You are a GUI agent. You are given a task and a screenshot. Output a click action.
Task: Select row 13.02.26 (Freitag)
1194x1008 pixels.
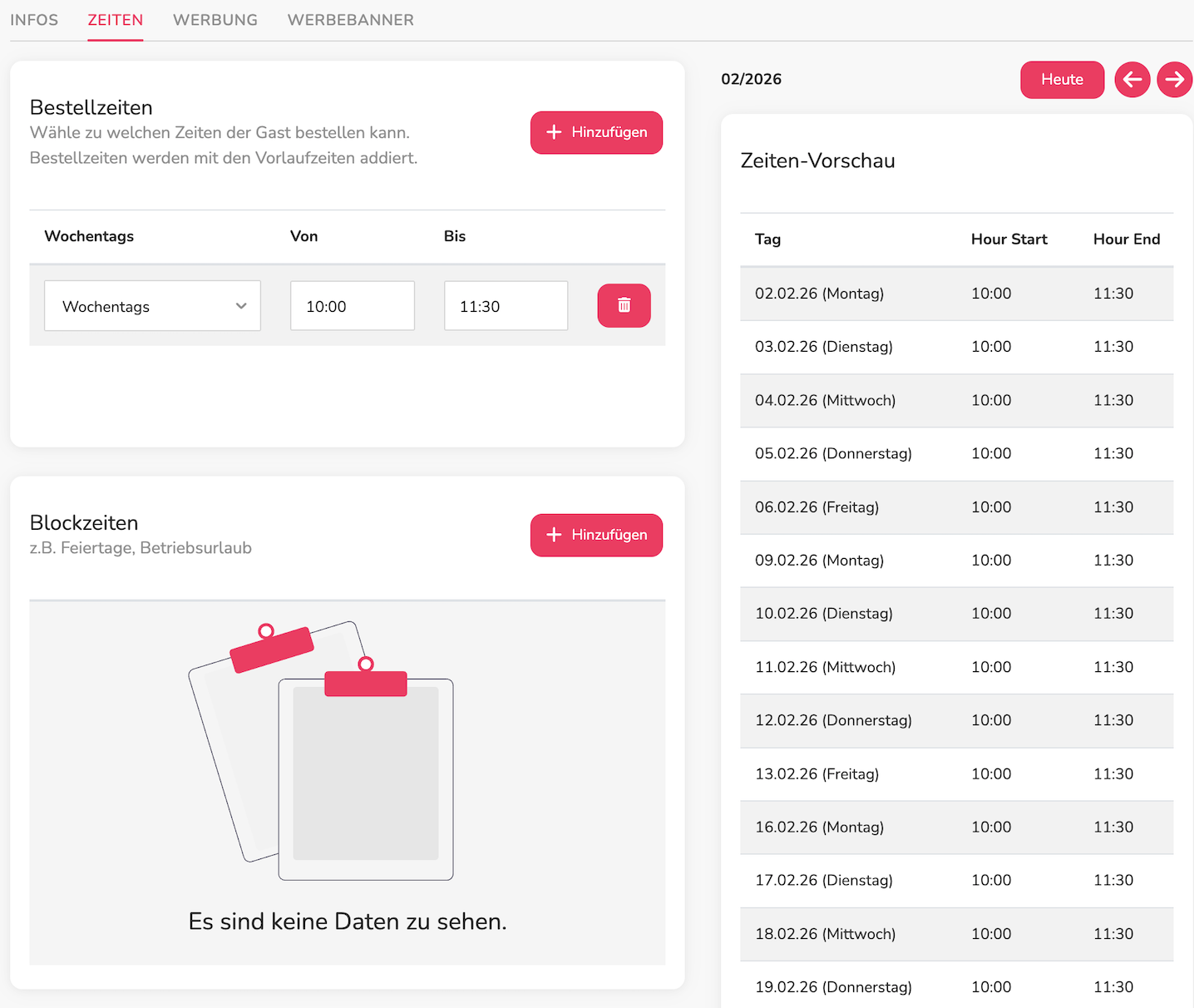point(956,774)
